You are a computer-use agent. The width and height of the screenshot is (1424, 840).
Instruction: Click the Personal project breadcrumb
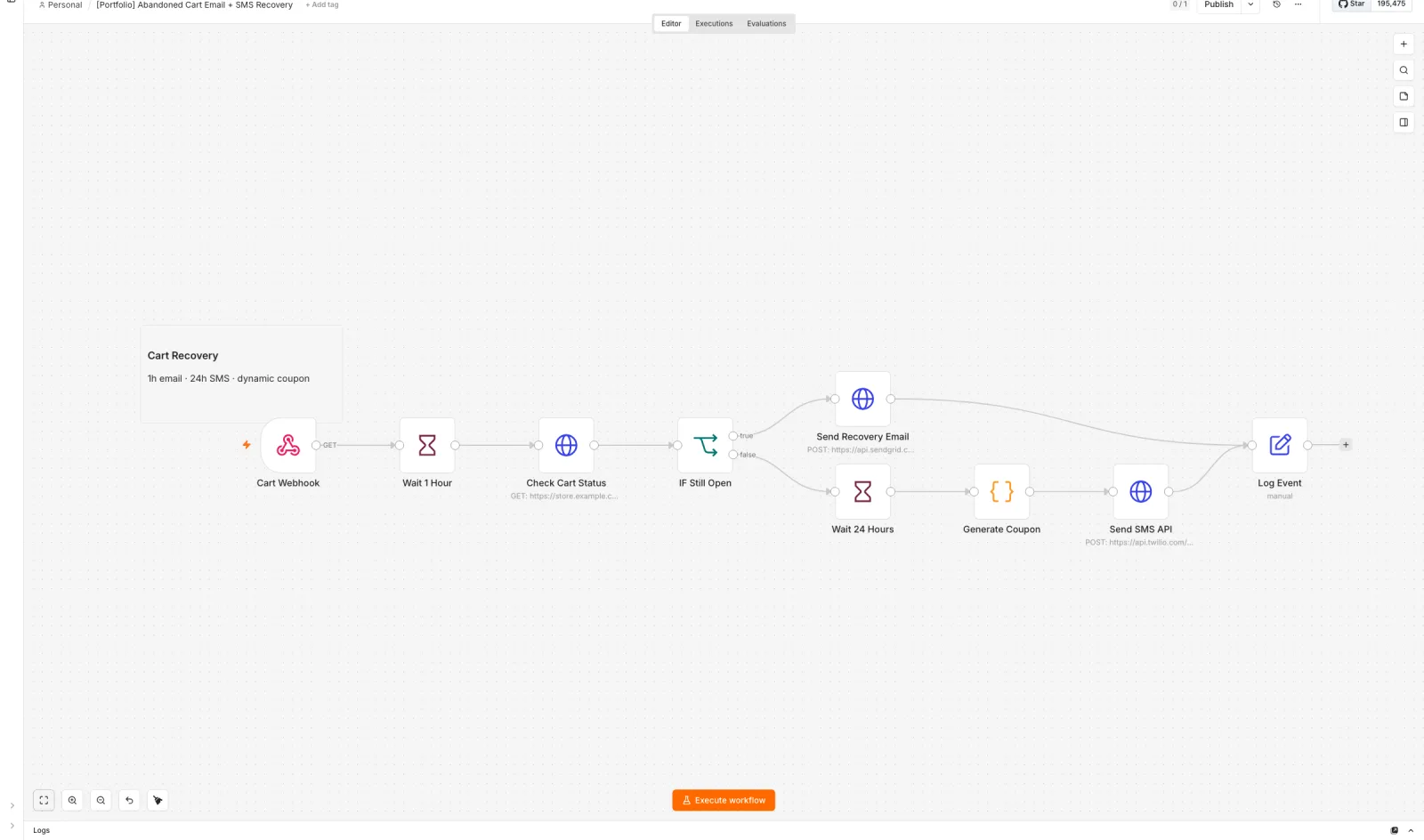click(60, 4)
